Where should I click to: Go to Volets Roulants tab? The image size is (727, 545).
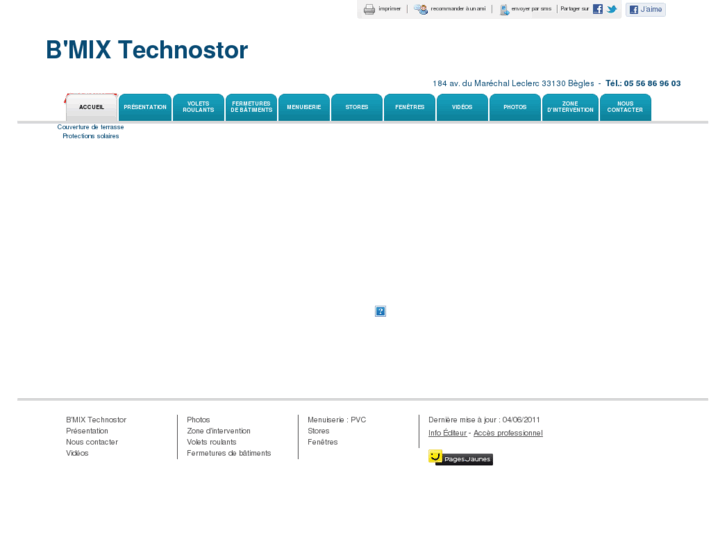(x=198, y=107)
